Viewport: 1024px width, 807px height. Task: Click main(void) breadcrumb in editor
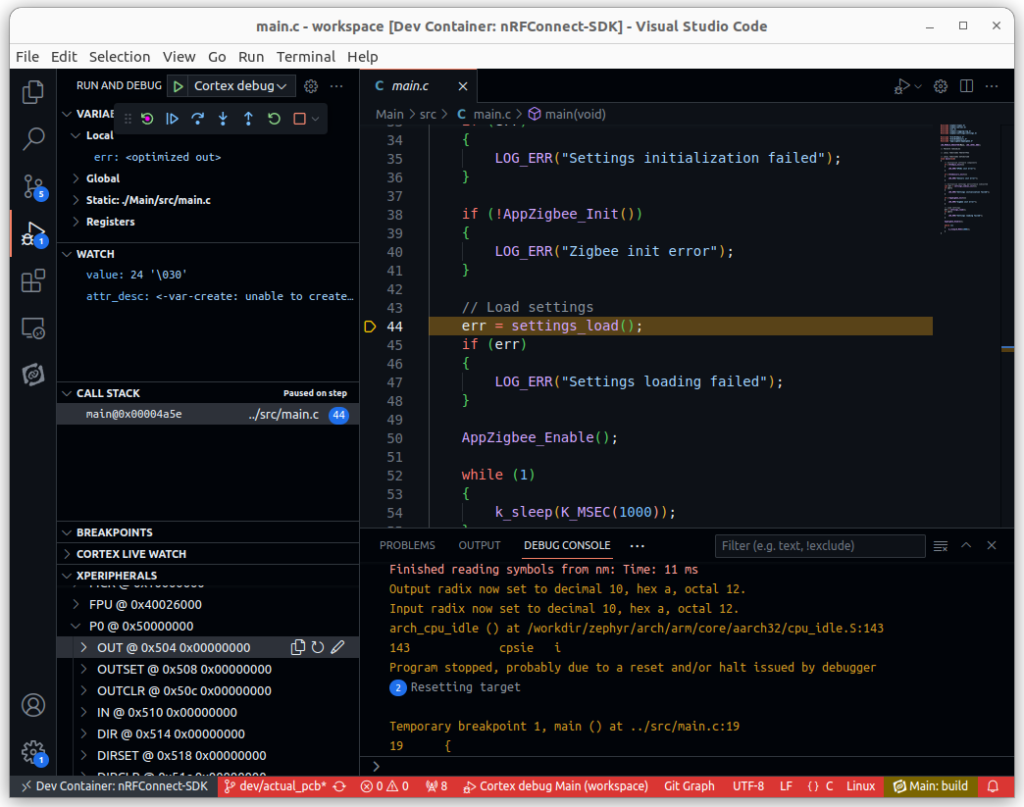[567, 114]
